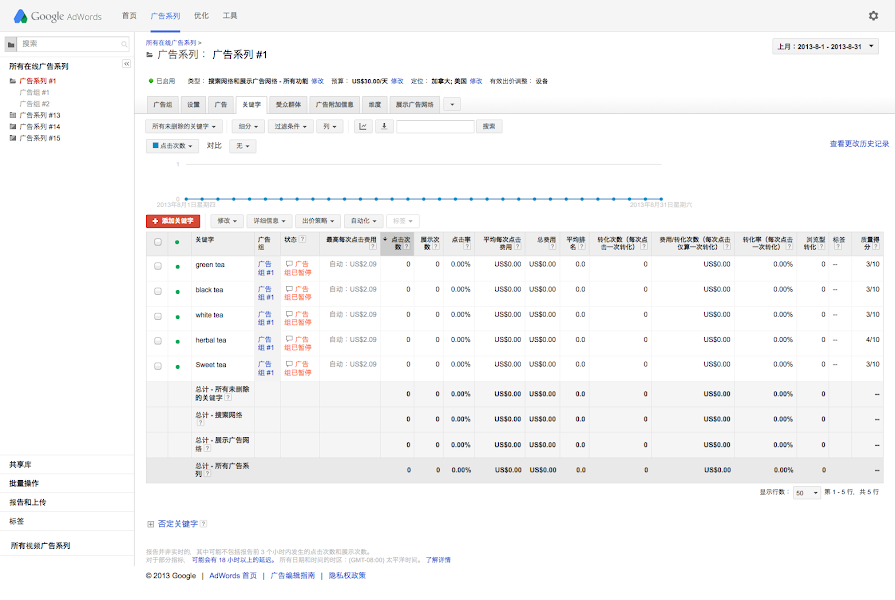This screenshot has width=895, height=600.
Task: Expand the 否定关键字 section
Action: point(151,524)
